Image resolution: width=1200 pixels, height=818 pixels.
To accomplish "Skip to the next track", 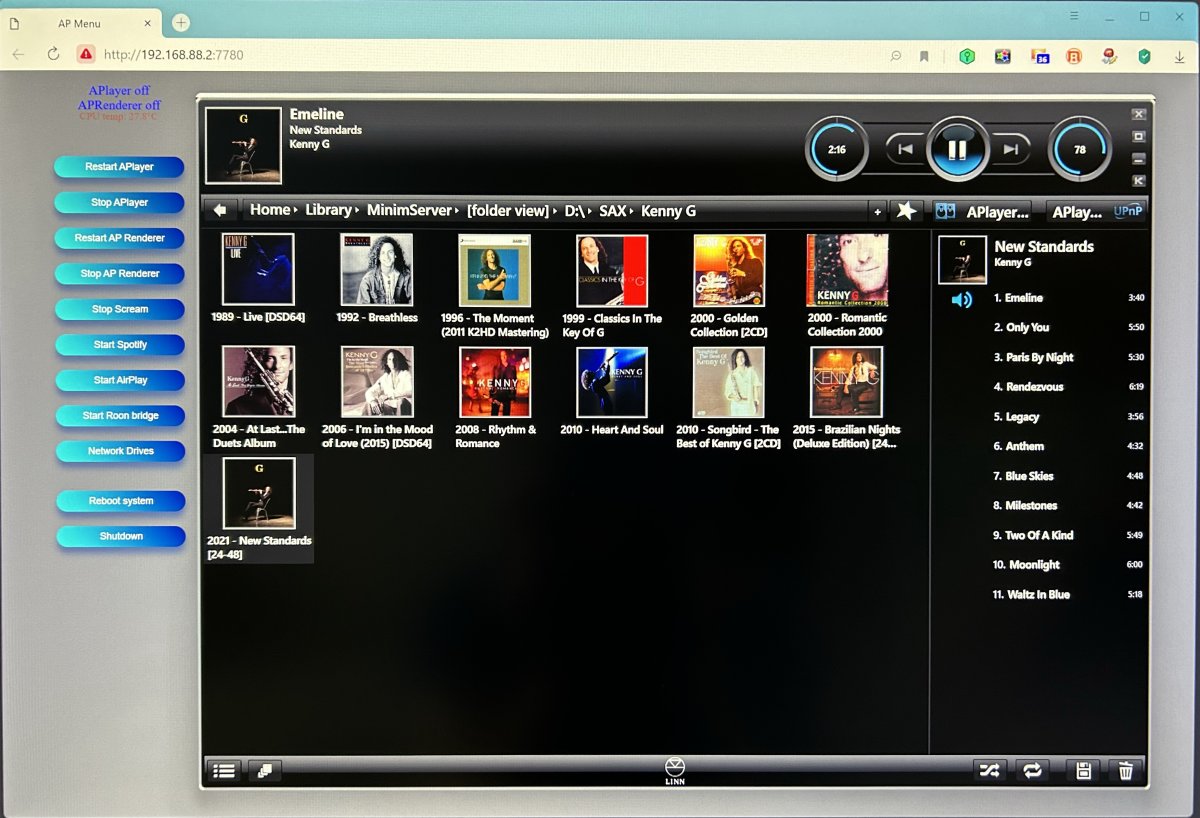I will coord(1011,149).
